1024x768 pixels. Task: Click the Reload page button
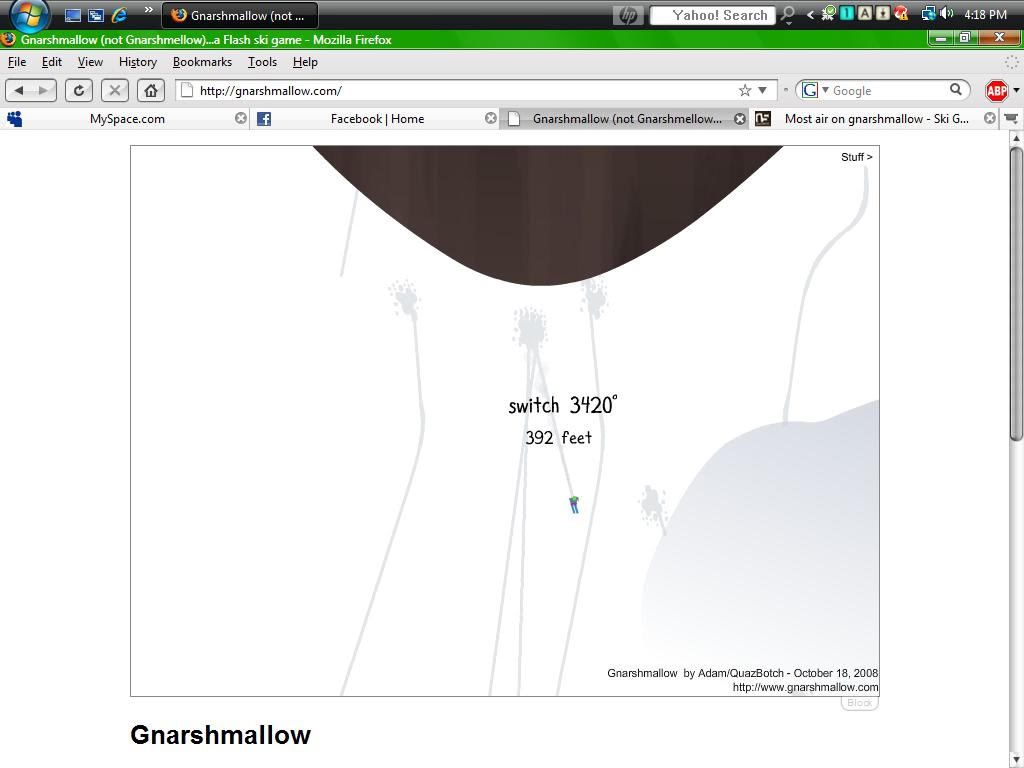tap(79, 90)
